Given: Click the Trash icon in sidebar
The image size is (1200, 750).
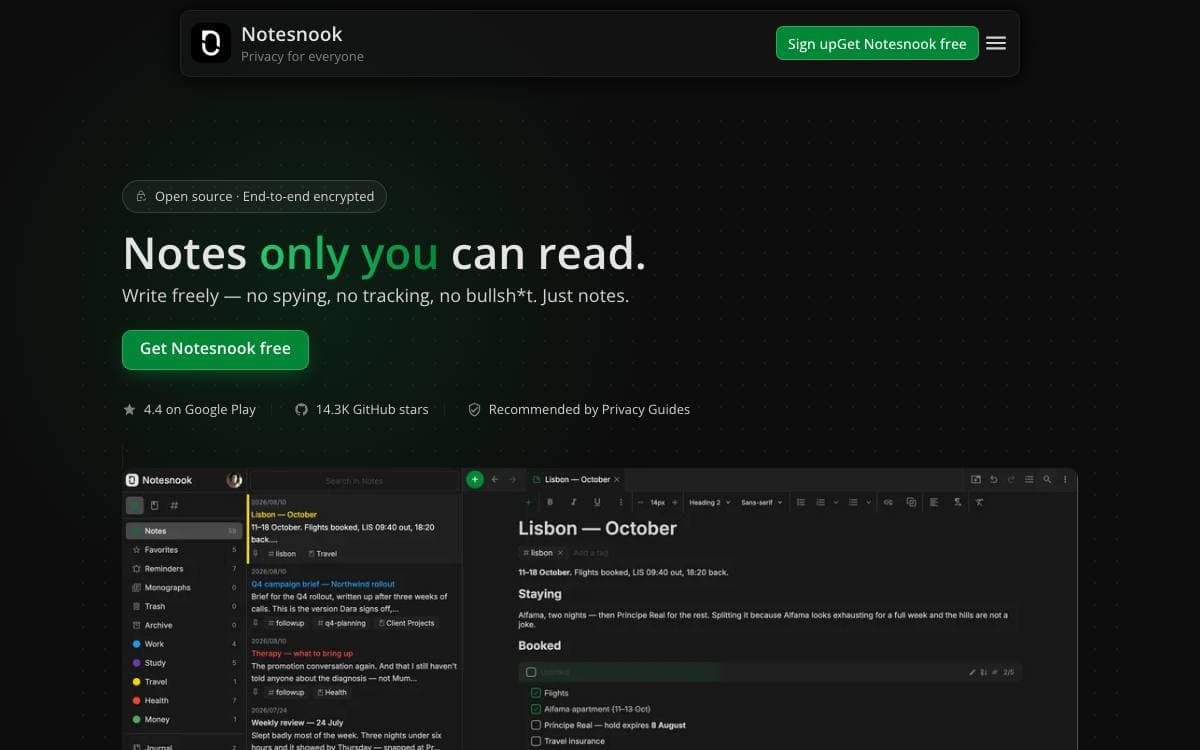Looking at the screenshot, I should (x=136, y=606).
